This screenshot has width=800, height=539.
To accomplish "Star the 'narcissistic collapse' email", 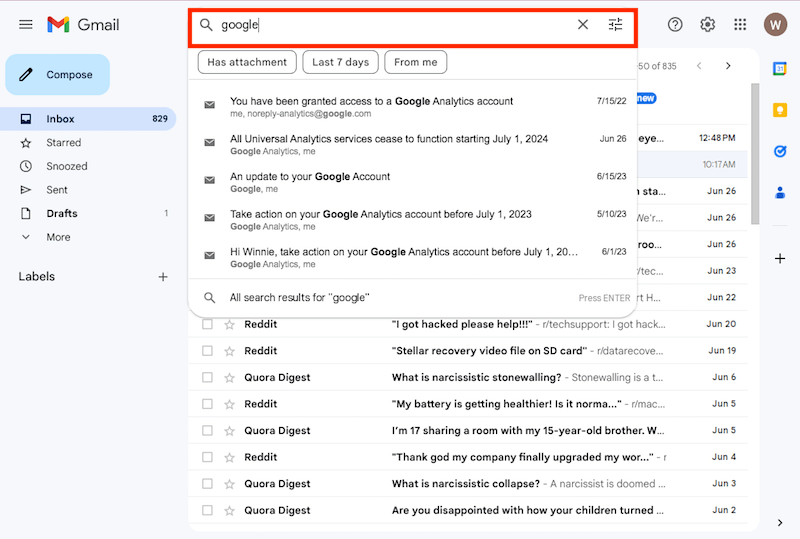I will [230, 483].
